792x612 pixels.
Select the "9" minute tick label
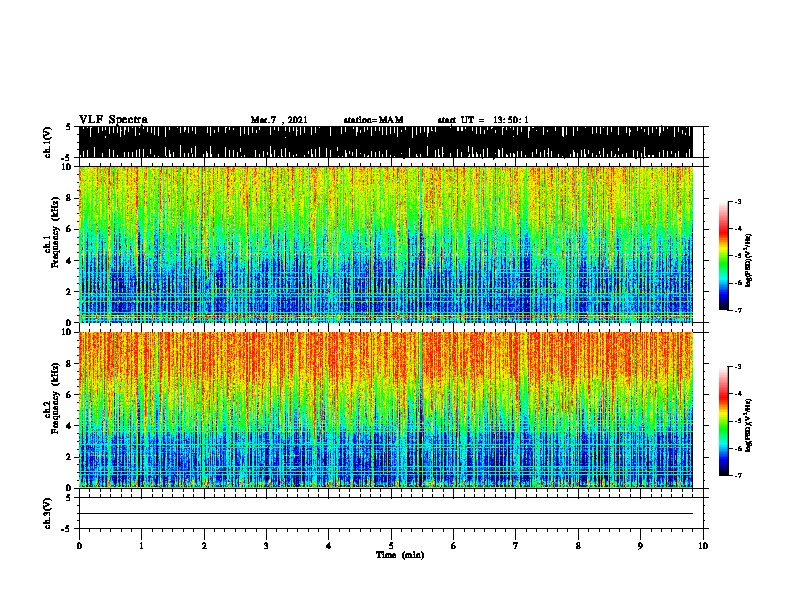pyautogui.click(x=640, y=545)
